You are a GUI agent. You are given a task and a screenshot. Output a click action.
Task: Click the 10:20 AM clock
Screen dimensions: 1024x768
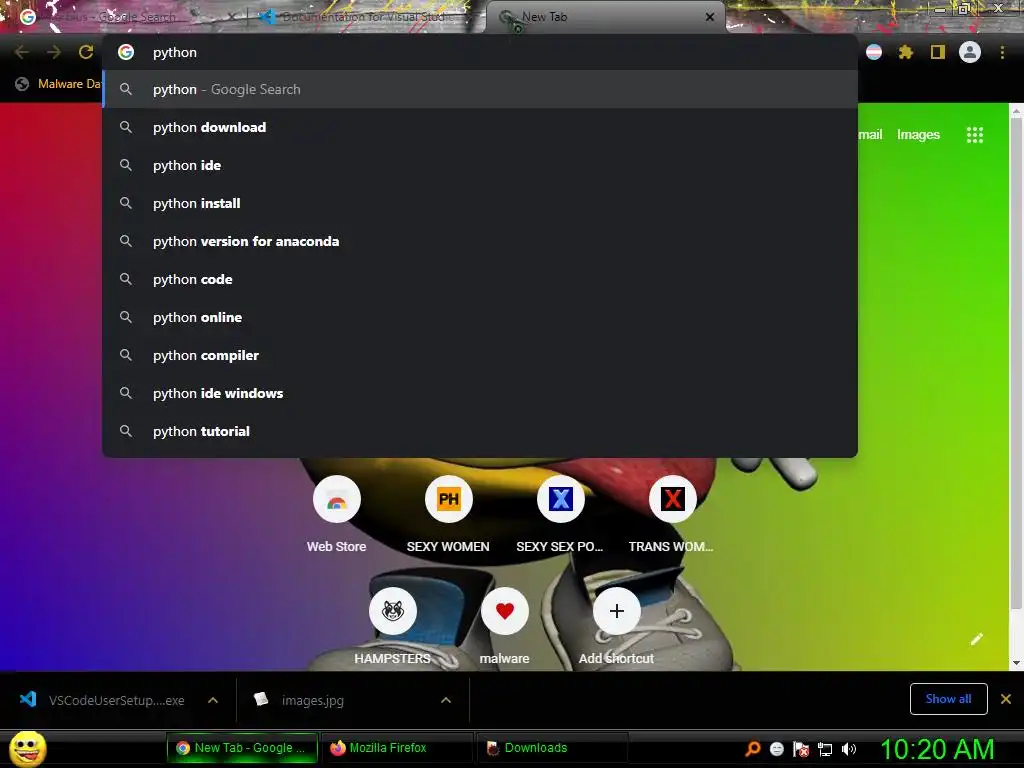(937, 749)
